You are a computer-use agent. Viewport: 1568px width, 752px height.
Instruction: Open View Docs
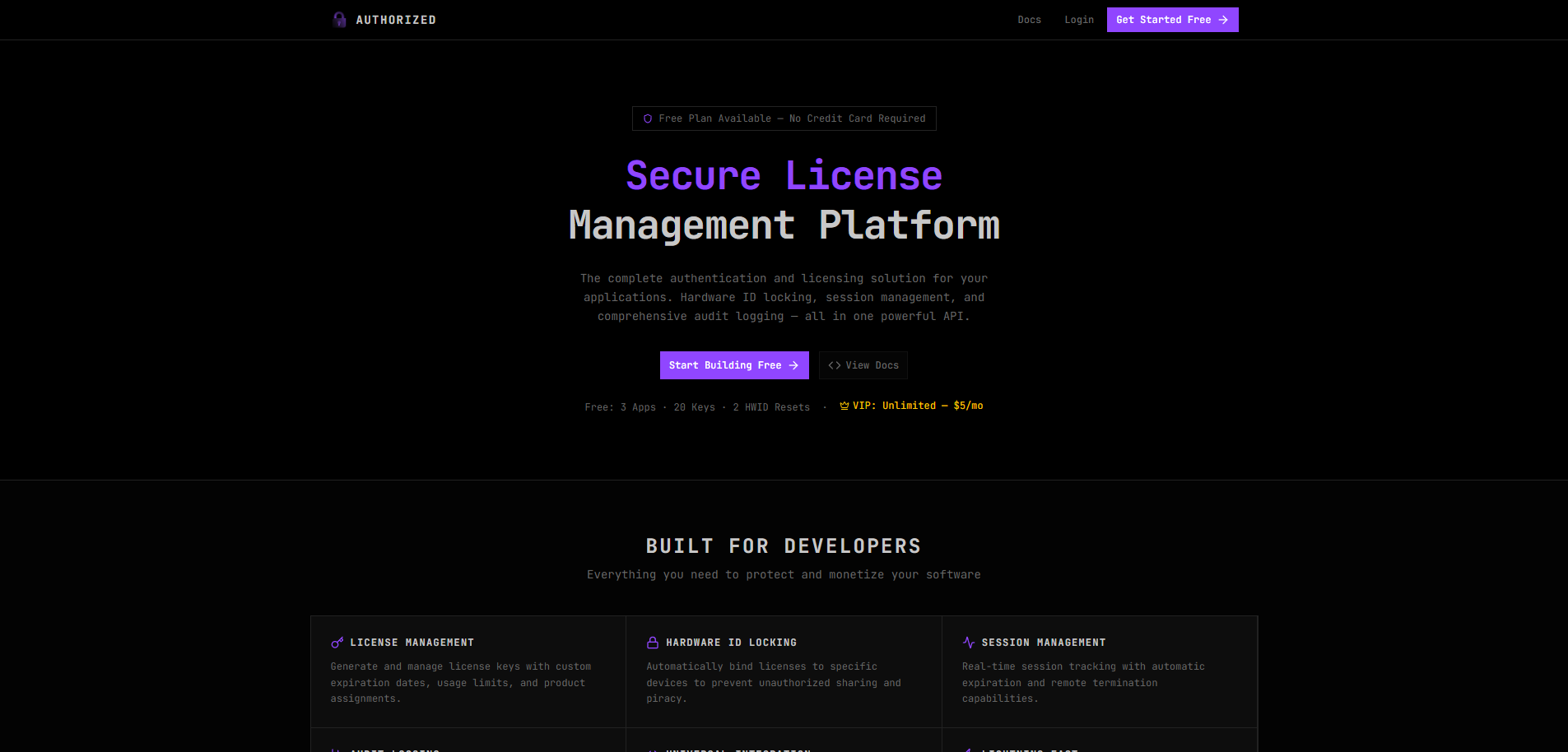(x=863, y=364)
